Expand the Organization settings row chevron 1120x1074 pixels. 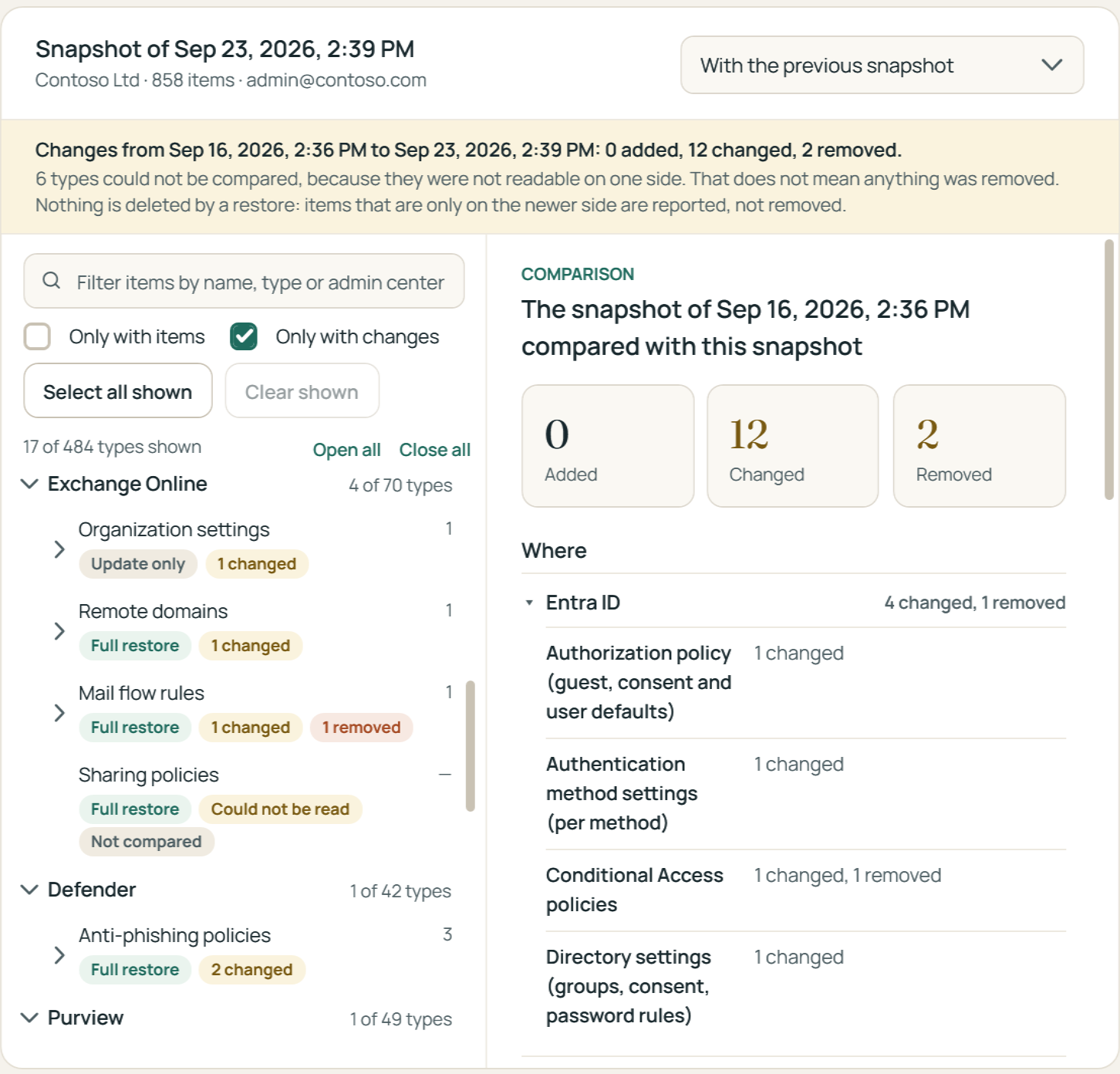click(x=59, y=549)
